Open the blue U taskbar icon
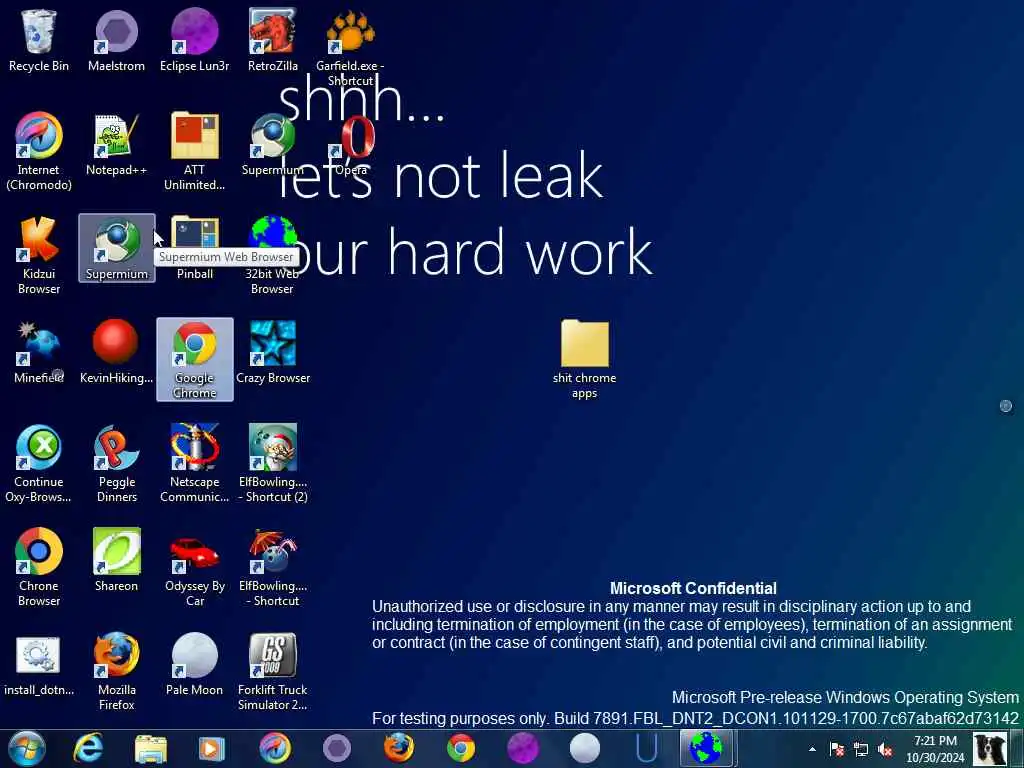This screenshot has height=768, width=1024. 647,748
